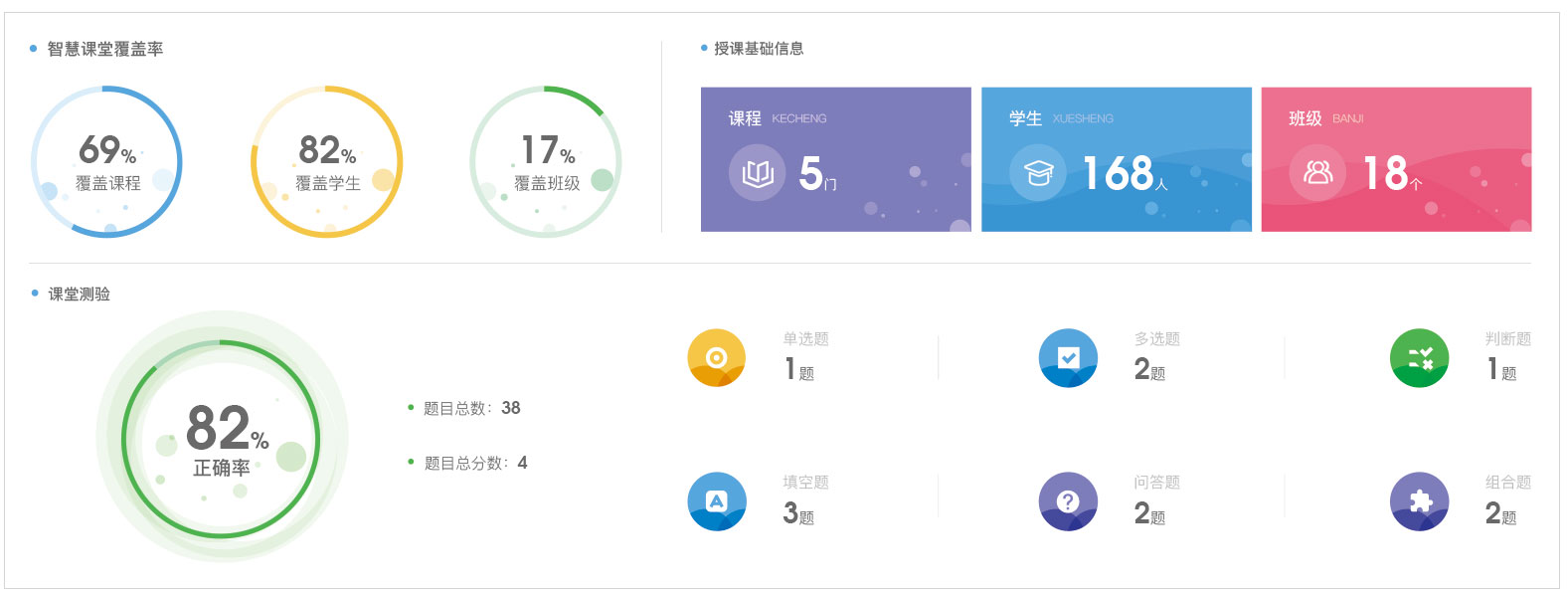1568x595 pixels.
Task: Click the 课堂测验 section heading
Action: coord(80,294)
